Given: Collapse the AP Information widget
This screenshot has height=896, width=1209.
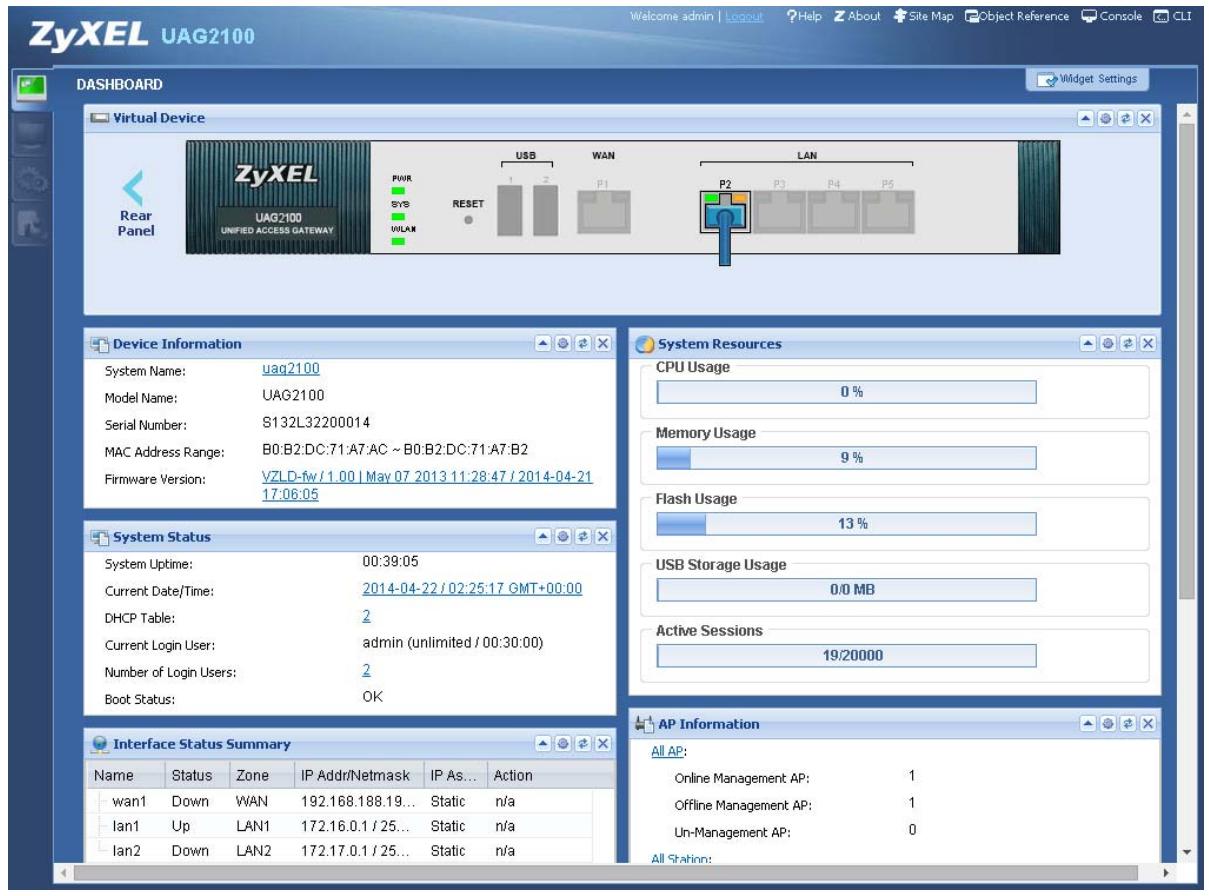Looking at the screenshot, I should pos(1089,723).
